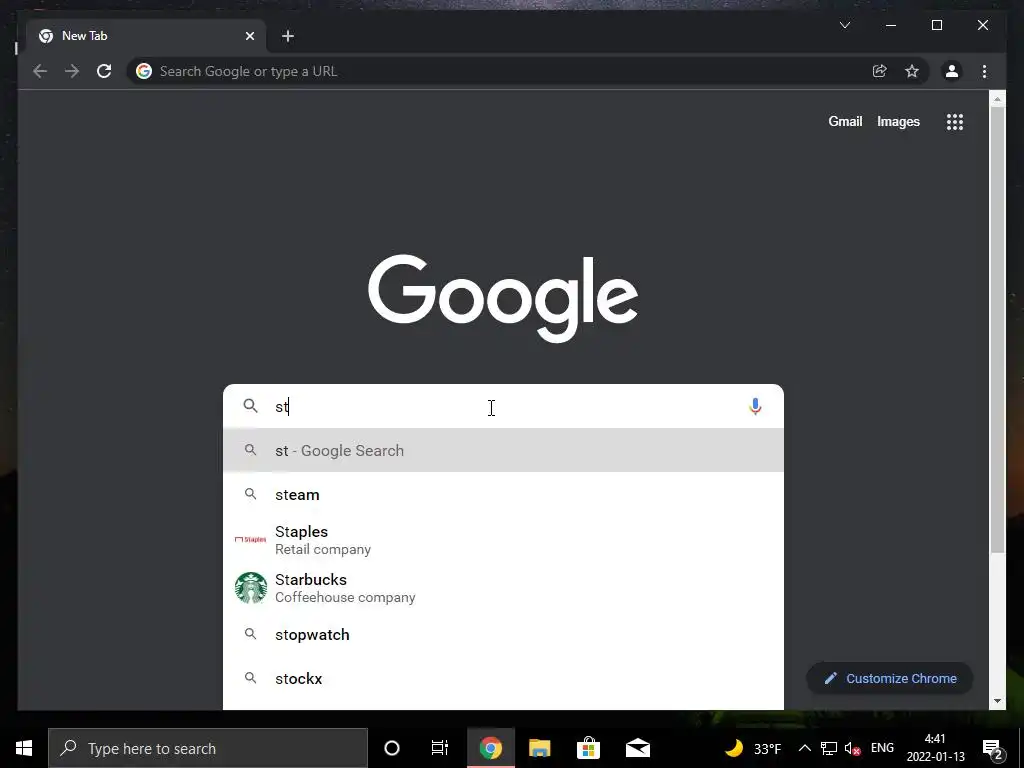Screen dimensions: 1024x768
Task: Click the share page icon in address bar
Action: coord(880,71)
